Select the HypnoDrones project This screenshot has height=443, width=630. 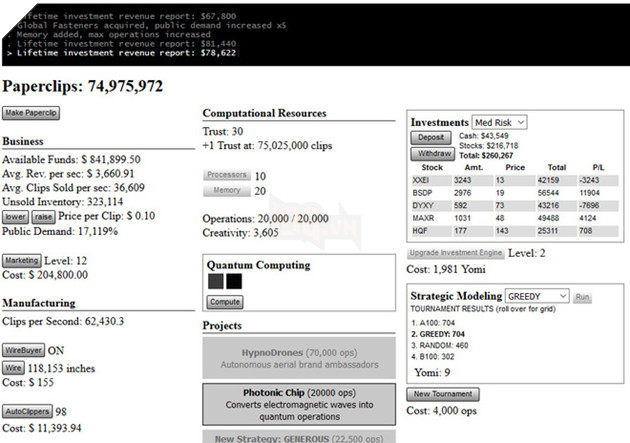tap(300, 359)
